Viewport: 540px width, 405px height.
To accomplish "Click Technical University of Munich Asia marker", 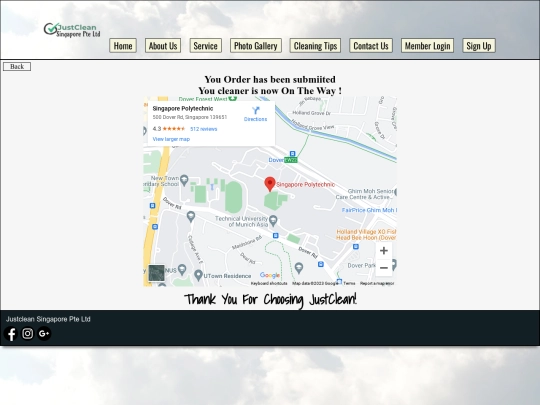I will [273, 220].
